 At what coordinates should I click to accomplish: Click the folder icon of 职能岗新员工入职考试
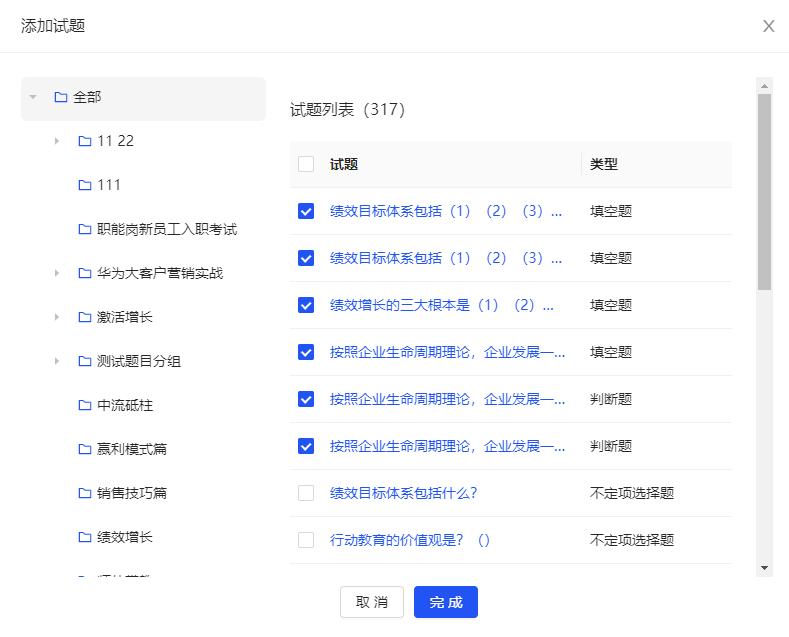click(x=85, y=229)
